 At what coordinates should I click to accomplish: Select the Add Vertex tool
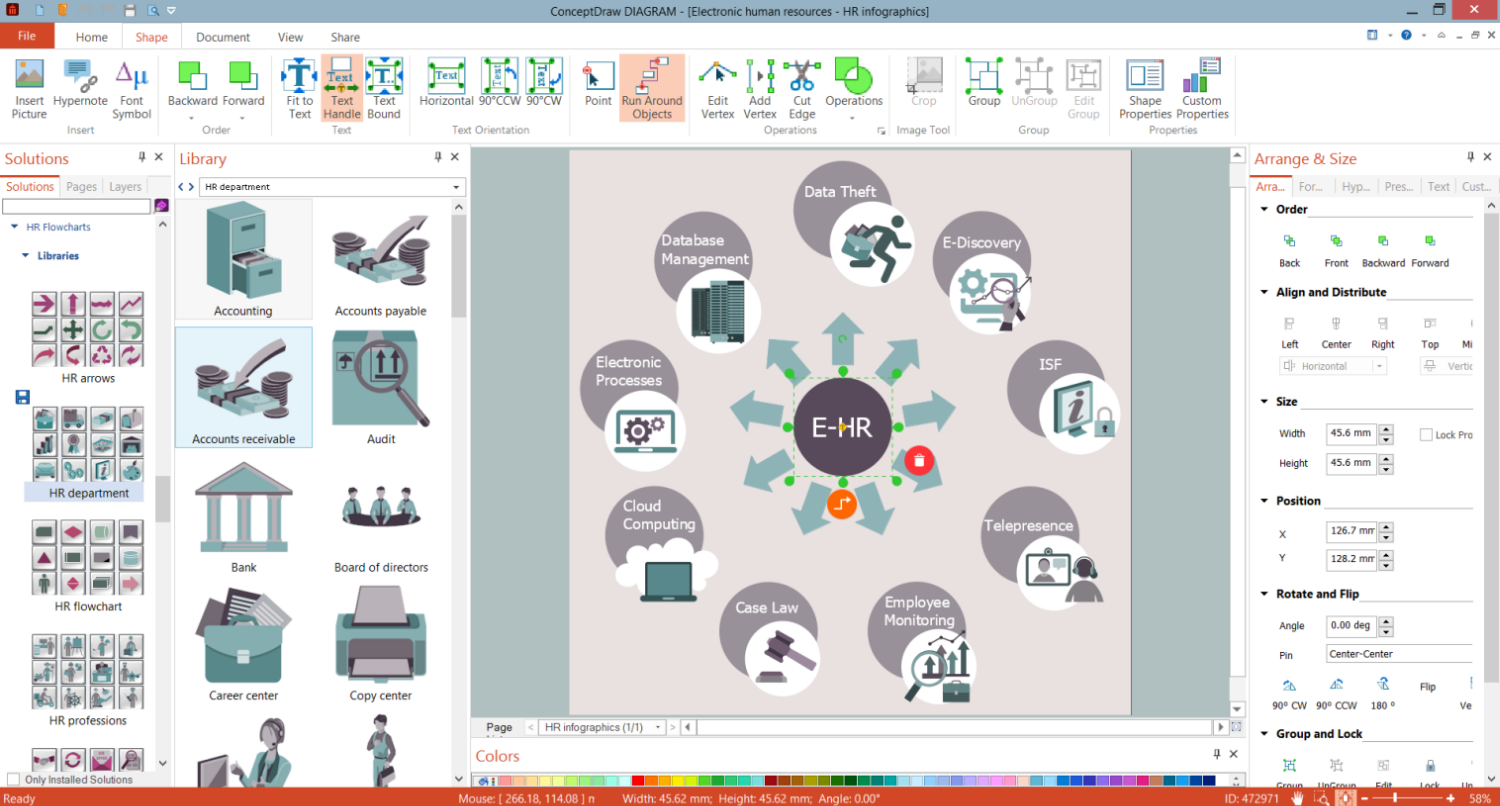click(760, 89)
